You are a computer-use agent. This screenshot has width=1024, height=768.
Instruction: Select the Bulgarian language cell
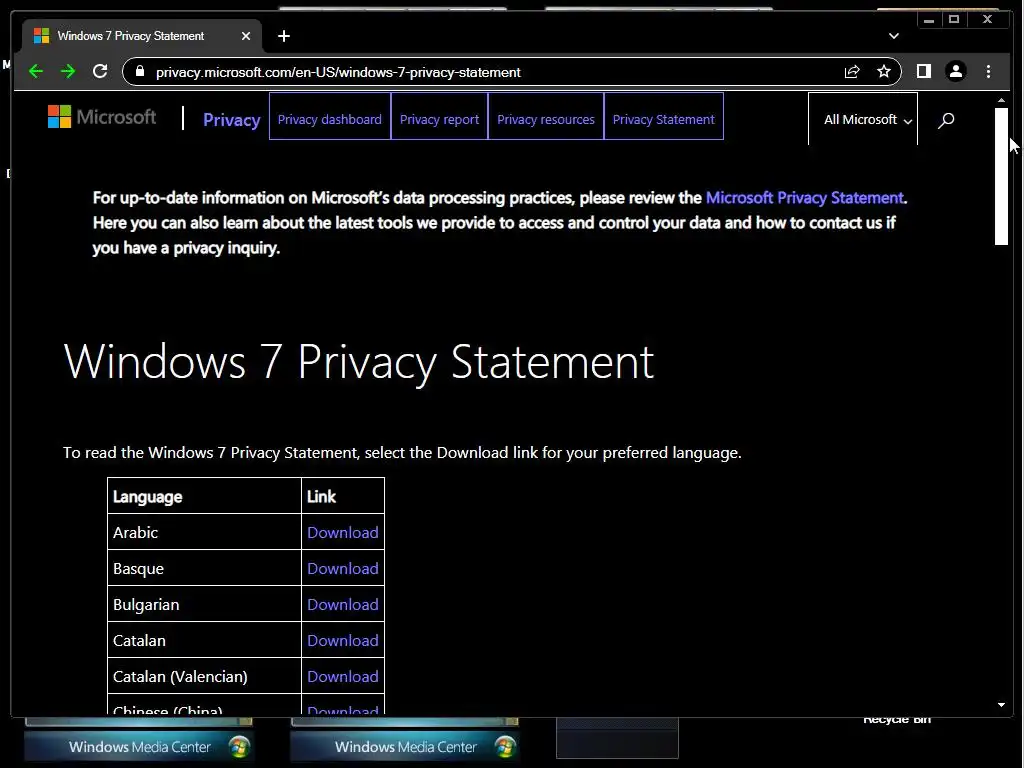(204, 604)
